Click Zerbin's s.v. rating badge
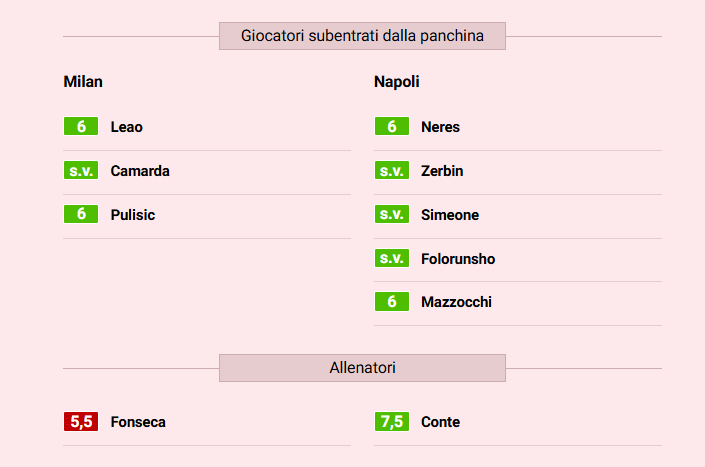This screenshot has width=705, height=467. click(391, 171)
